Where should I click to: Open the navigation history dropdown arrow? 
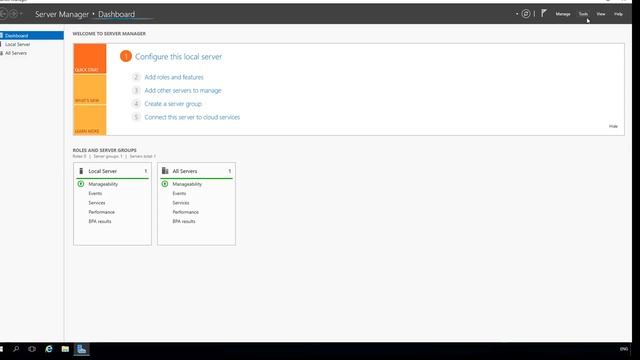click(x=21, y=14)
